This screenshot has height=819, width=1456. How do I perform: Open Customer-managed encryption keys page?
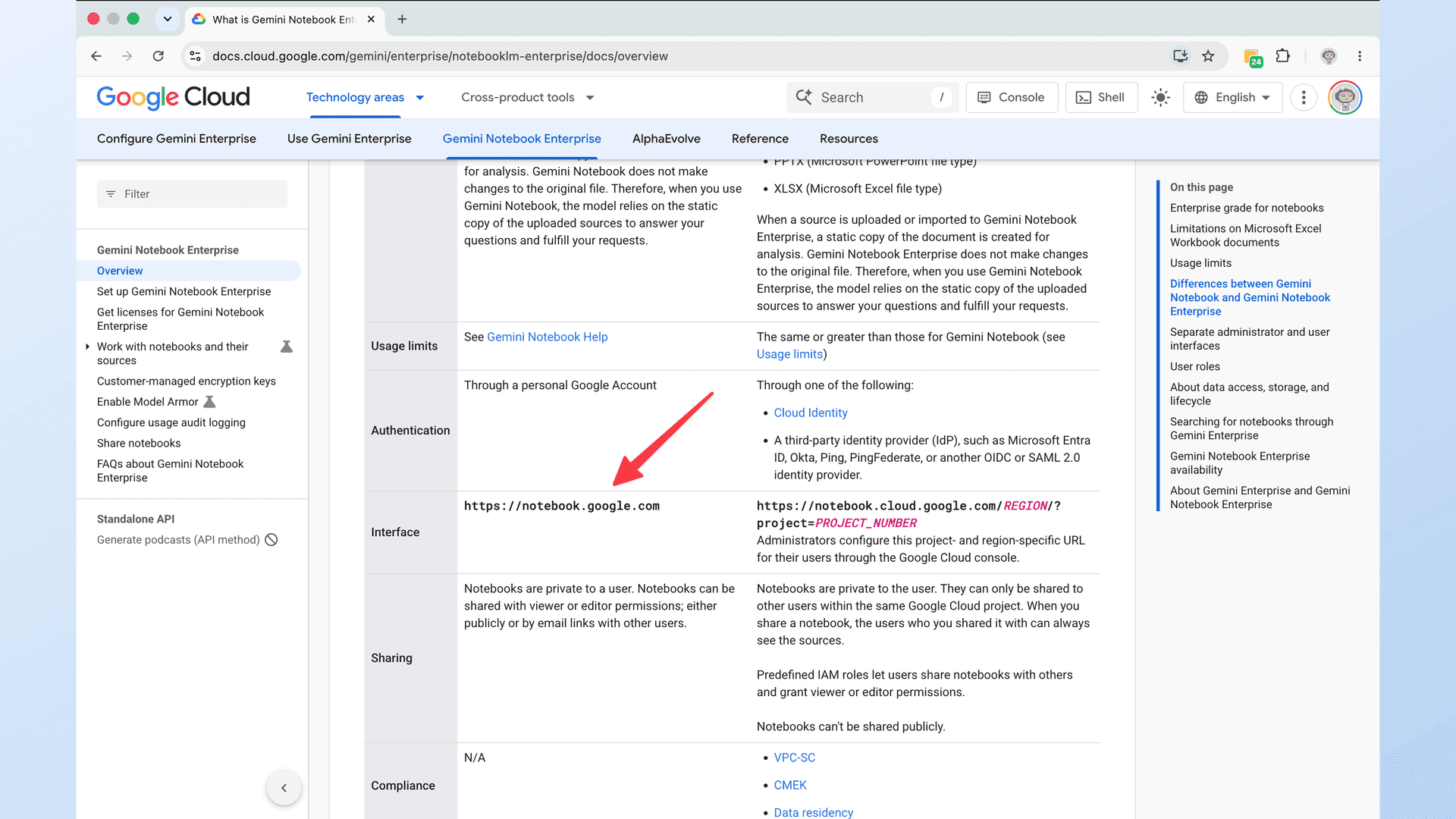186,381
